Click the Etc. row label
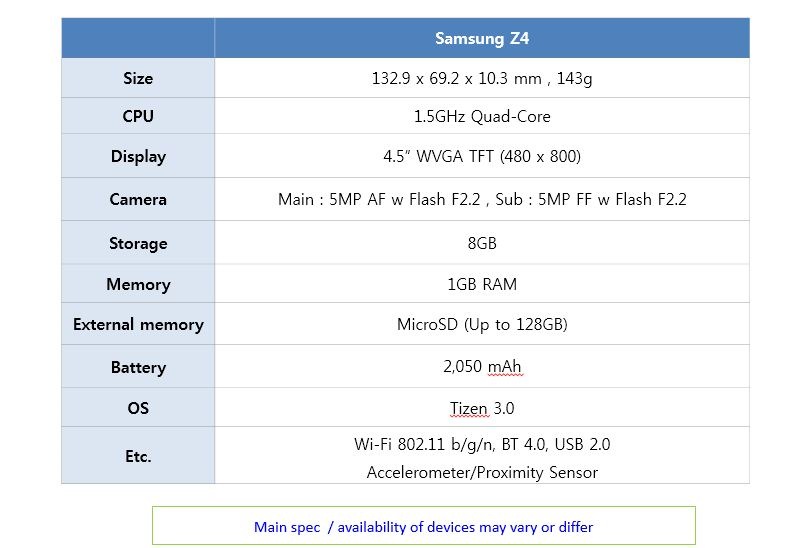Viewport: 801px width, 548px height. click(x=138, y=456)
